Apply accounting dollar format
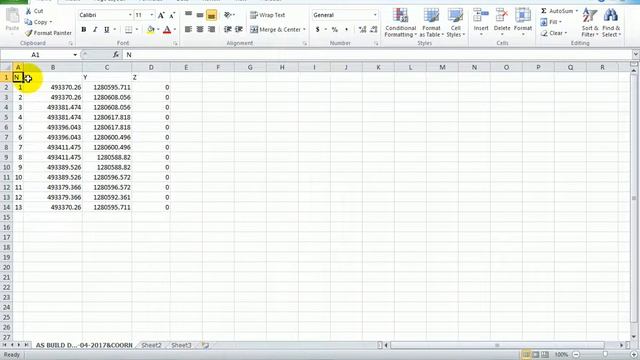640x360 pixels. tap(318, 29)
